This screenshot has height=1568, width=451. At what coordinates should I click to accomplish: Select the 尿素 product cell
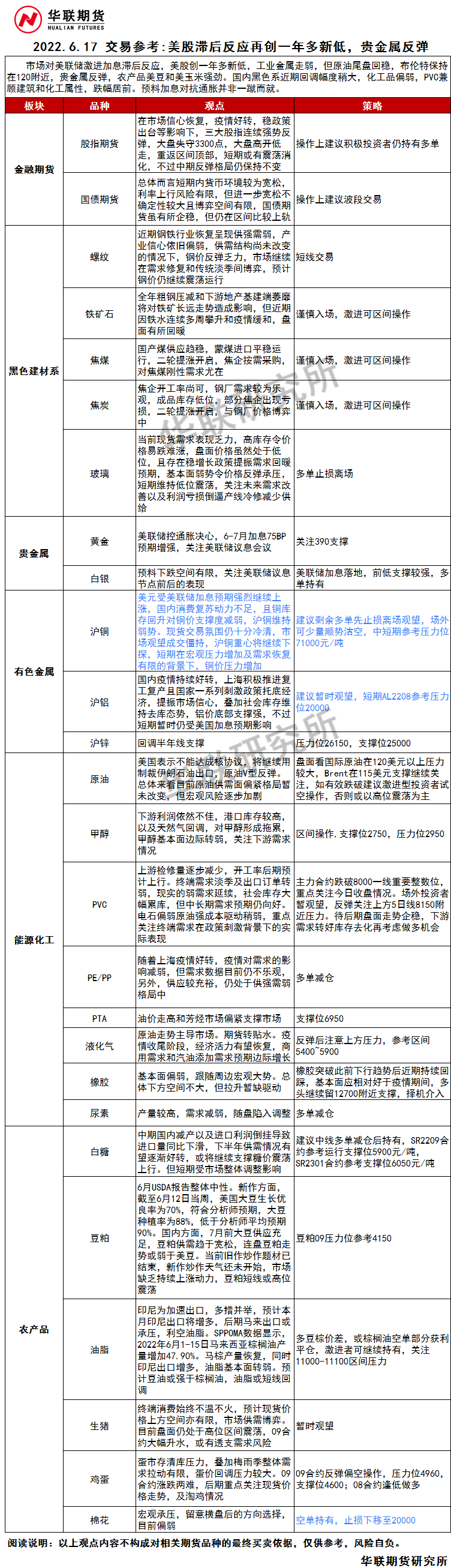tap(99, 1113)
